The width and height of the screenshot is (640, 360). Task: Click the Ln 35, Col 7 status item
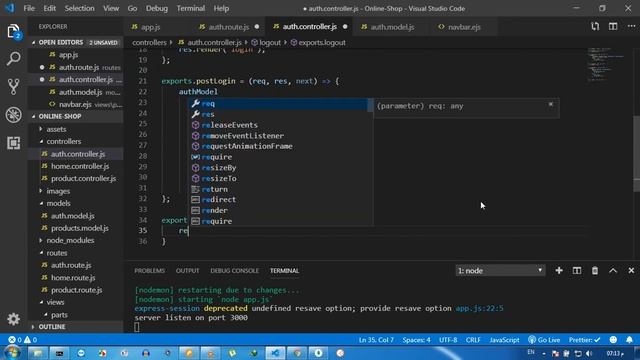[376, 340]
